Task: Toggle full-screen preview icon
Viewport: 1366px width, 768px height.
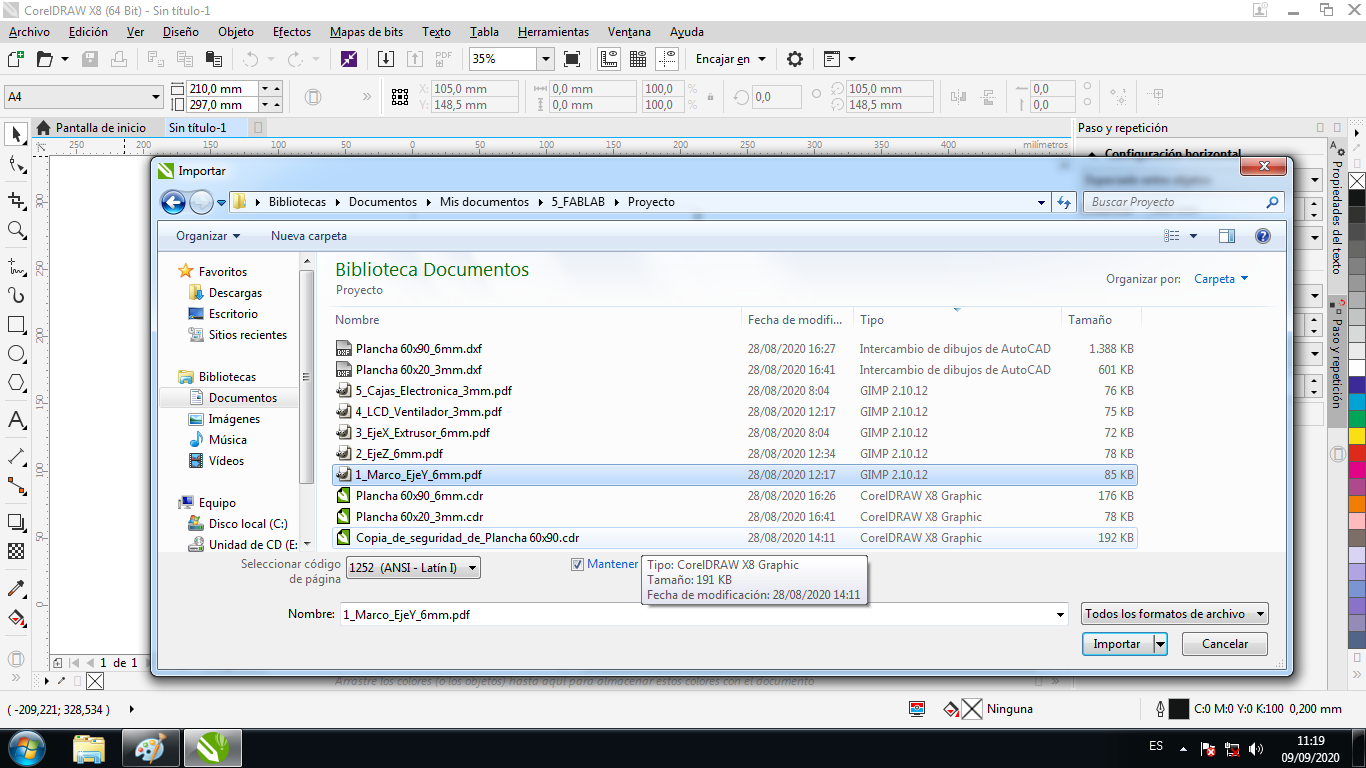Action: coord(572,59)
